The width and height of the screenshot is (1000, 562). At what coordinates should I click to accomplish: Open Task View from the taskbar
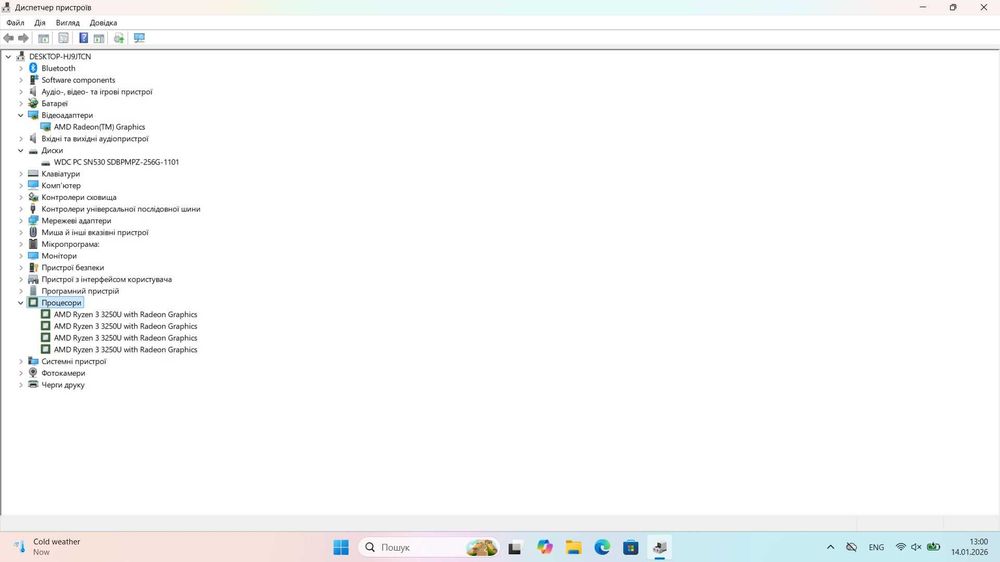[515, 547]
